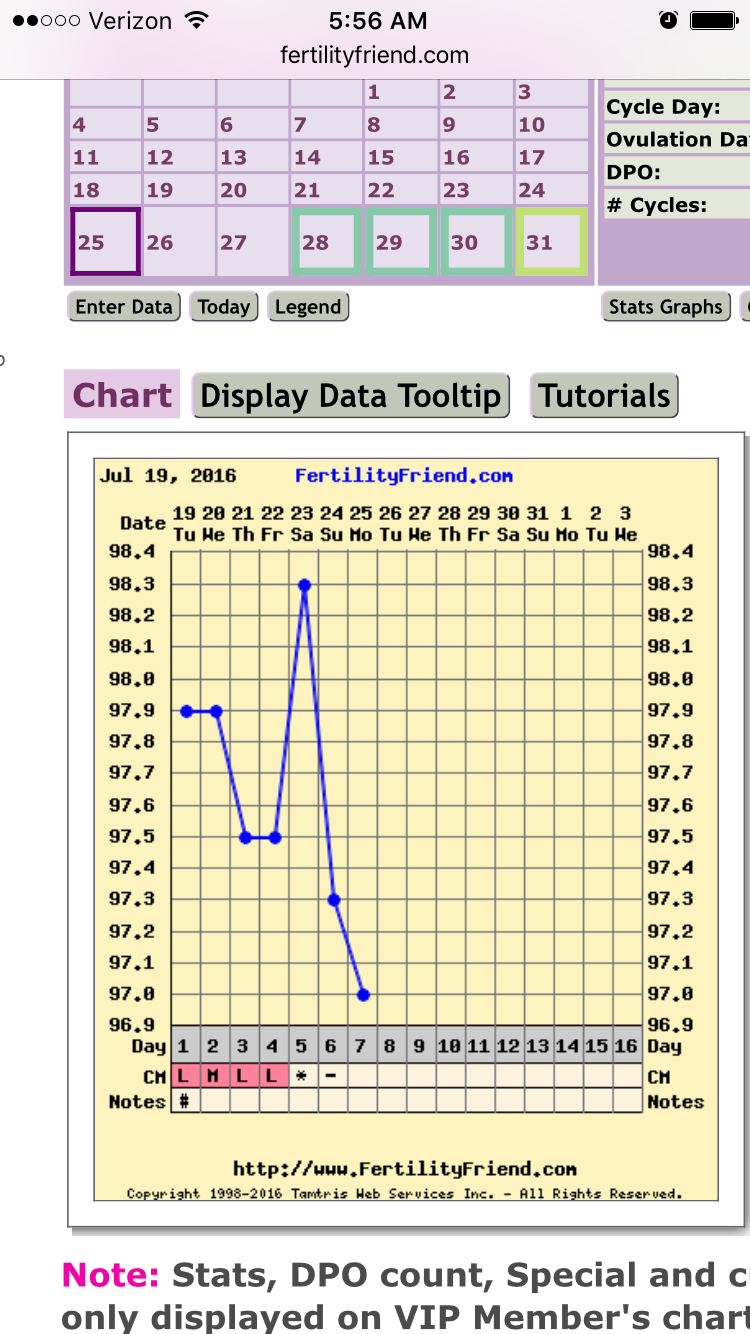
Task: Select calendar day 7
Action: pyautogui.click(x=326, y=125)
